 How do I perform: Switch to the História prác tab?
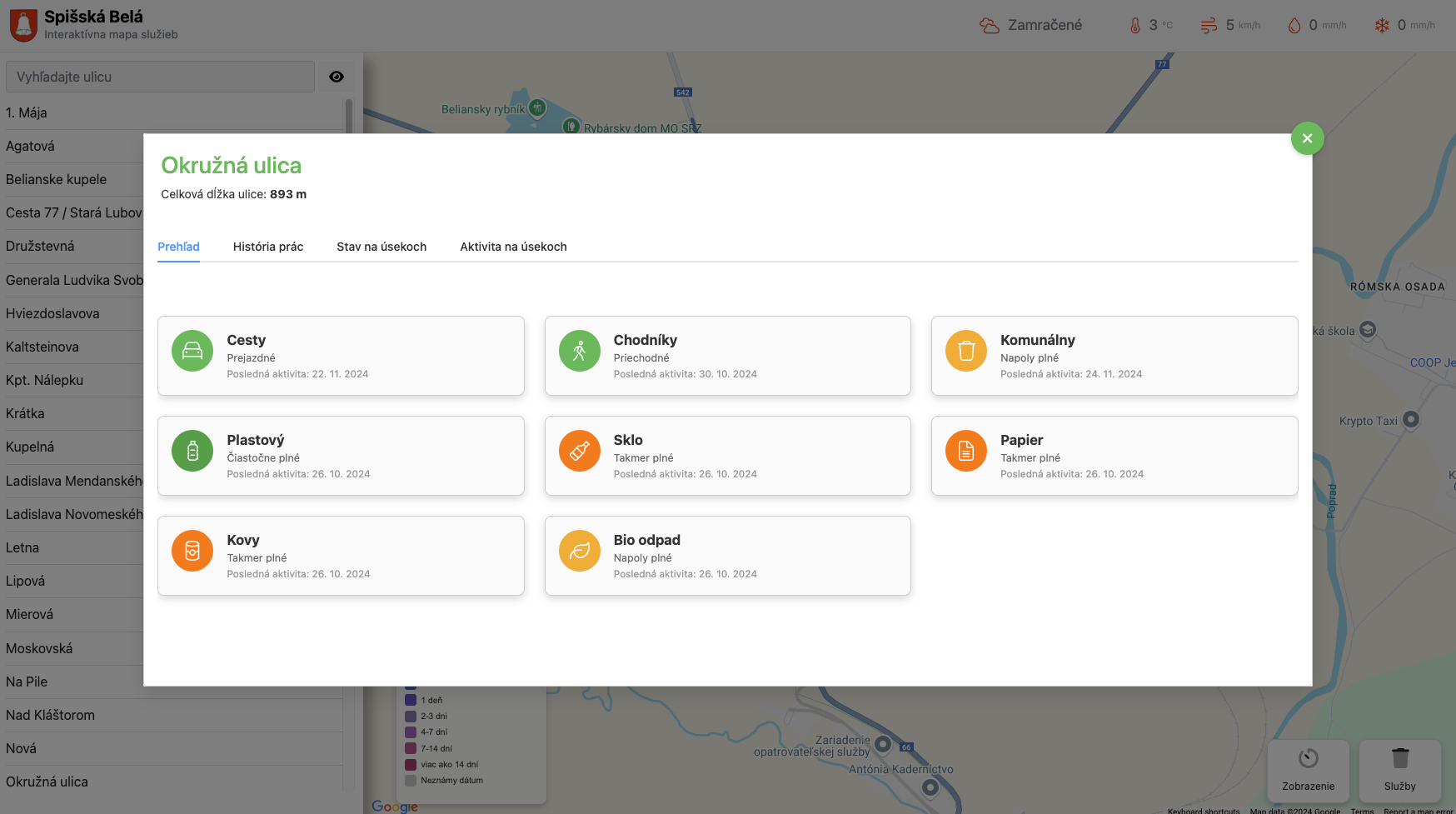pyautogui.click(x=268, y=247)
